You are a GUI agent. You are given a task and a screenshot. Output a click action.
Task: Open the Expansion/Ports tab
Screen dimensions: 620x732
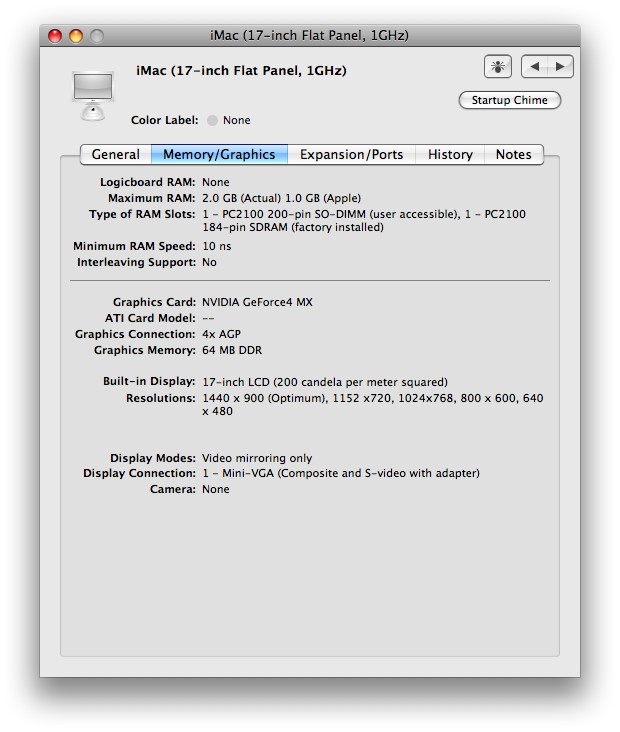coord(351,155)
